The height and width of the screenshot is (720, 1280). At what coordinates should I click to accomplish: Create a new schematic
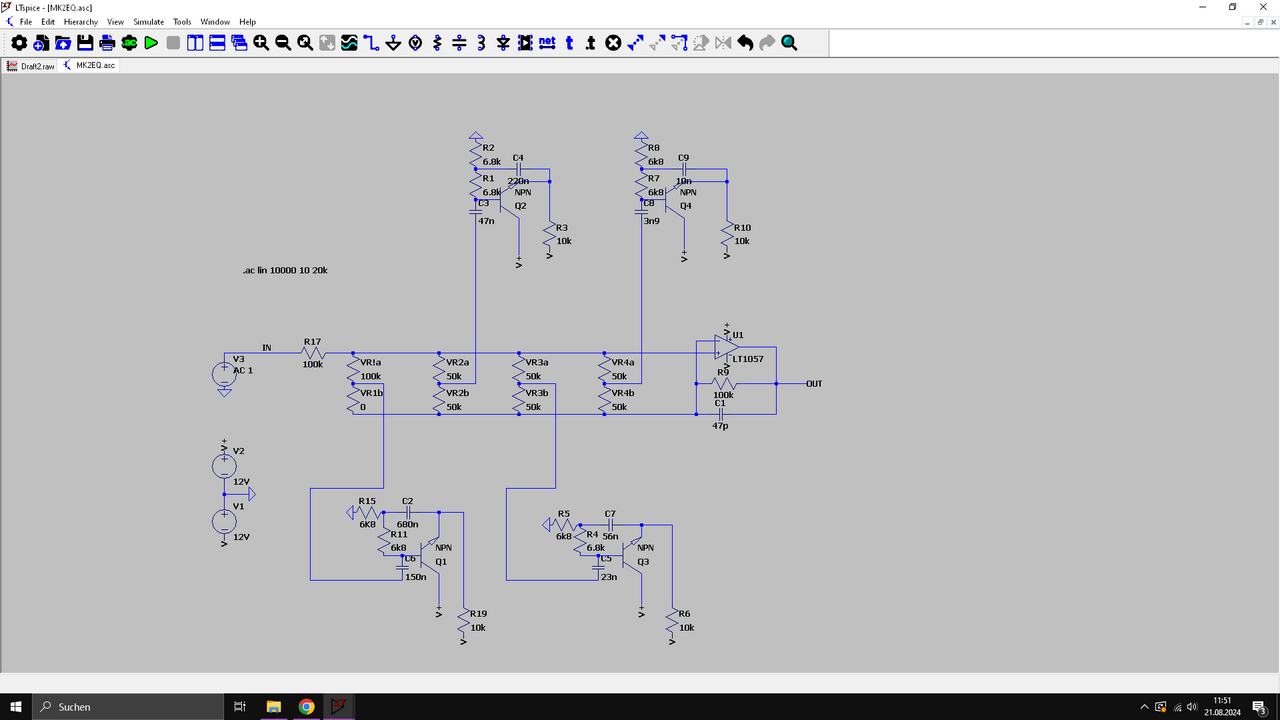tap(41, 43)
